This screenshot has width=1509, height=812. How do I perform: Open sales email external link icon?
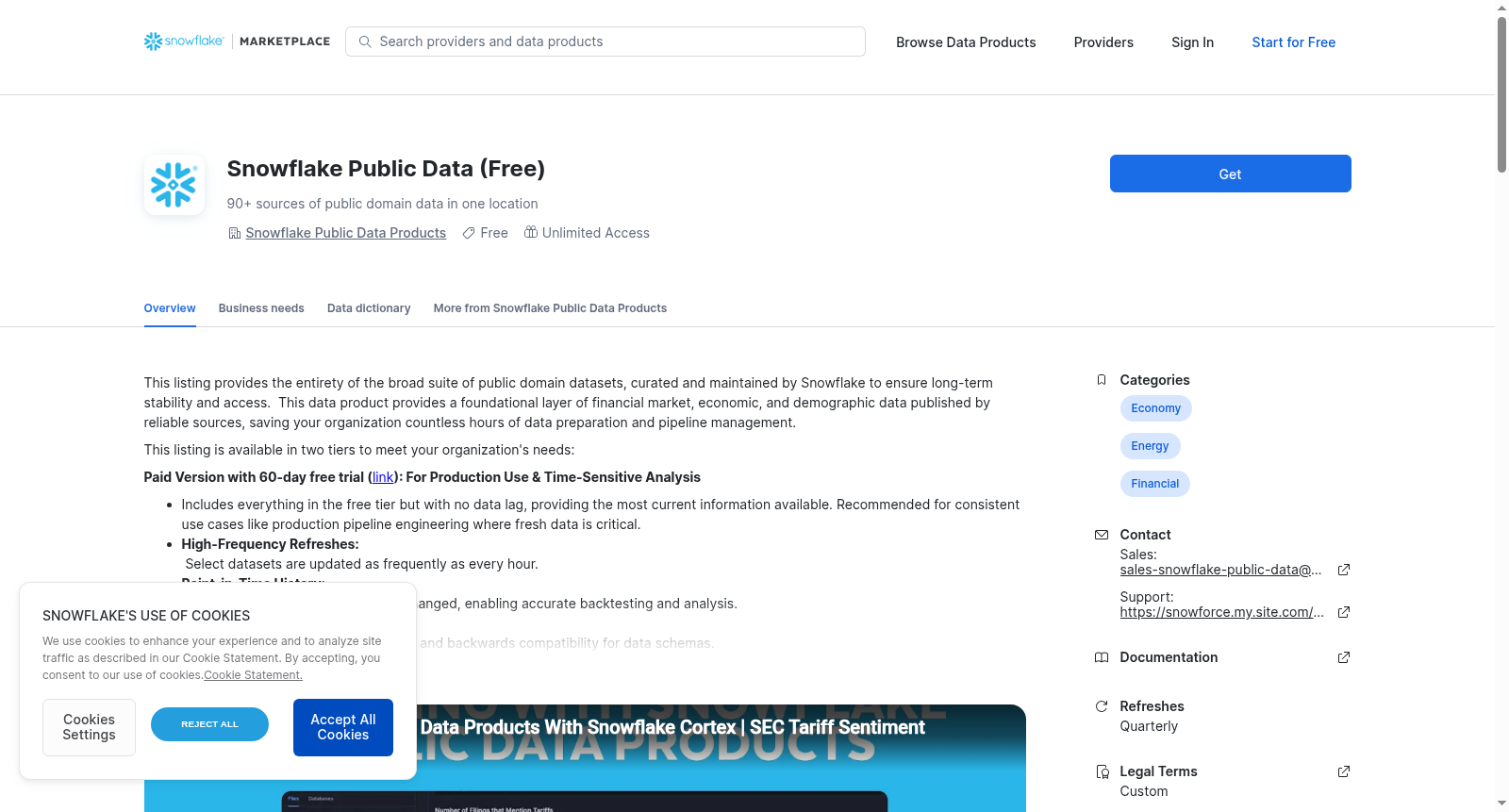(1344, 570)
